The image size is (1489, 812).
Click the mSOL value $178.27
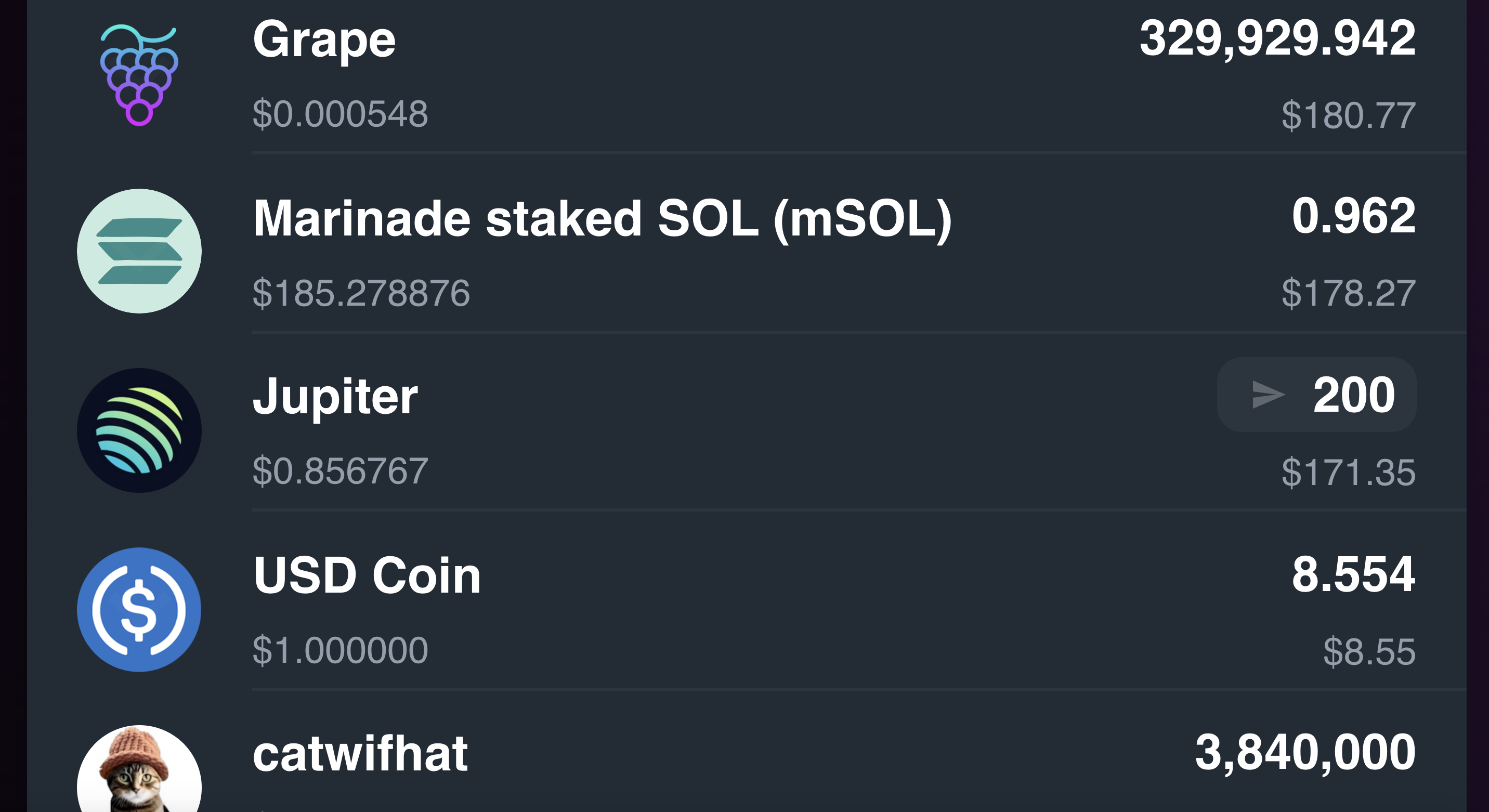(x=1349, y=293)
